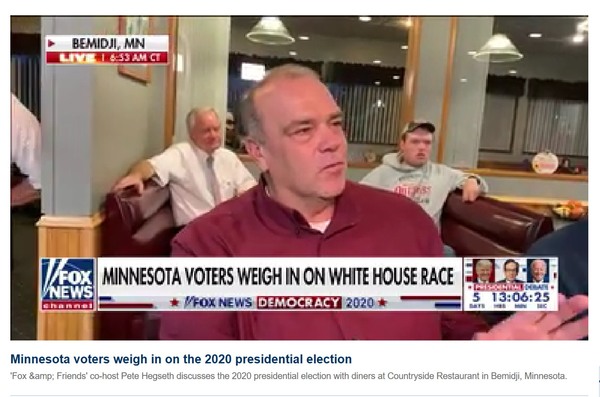Click the Presidential Debate countdown box
Screen dimensions: 600x397
(x=511, y=284)
